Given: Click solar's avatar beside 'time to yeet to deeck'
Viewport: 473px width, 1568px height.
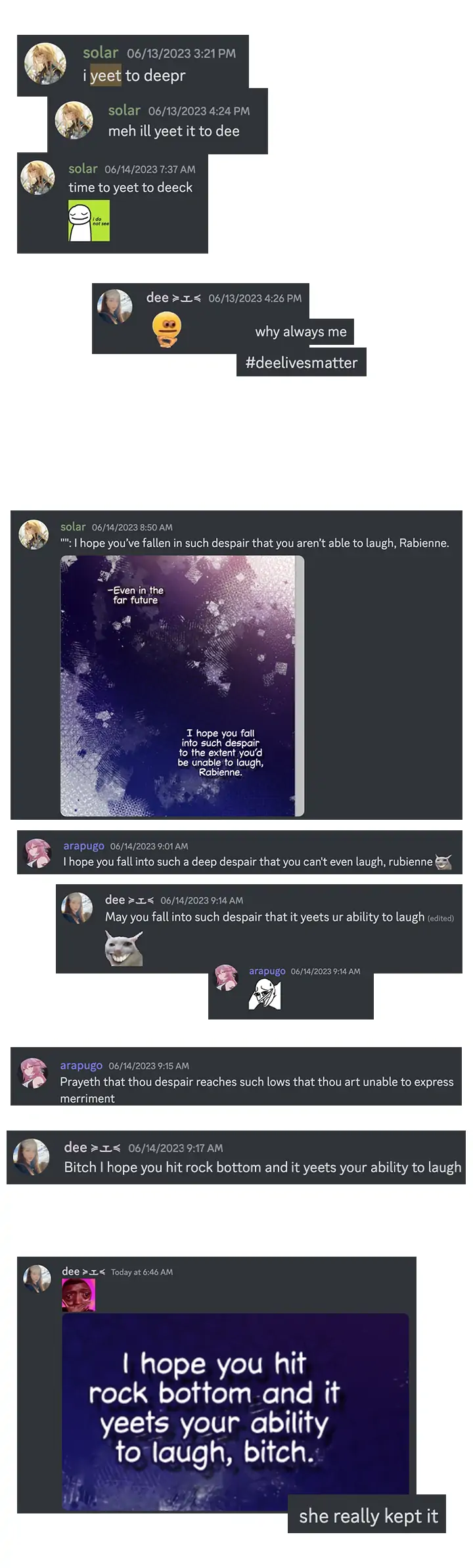Looking at the screenshot, I should click(x=37, y=178).
